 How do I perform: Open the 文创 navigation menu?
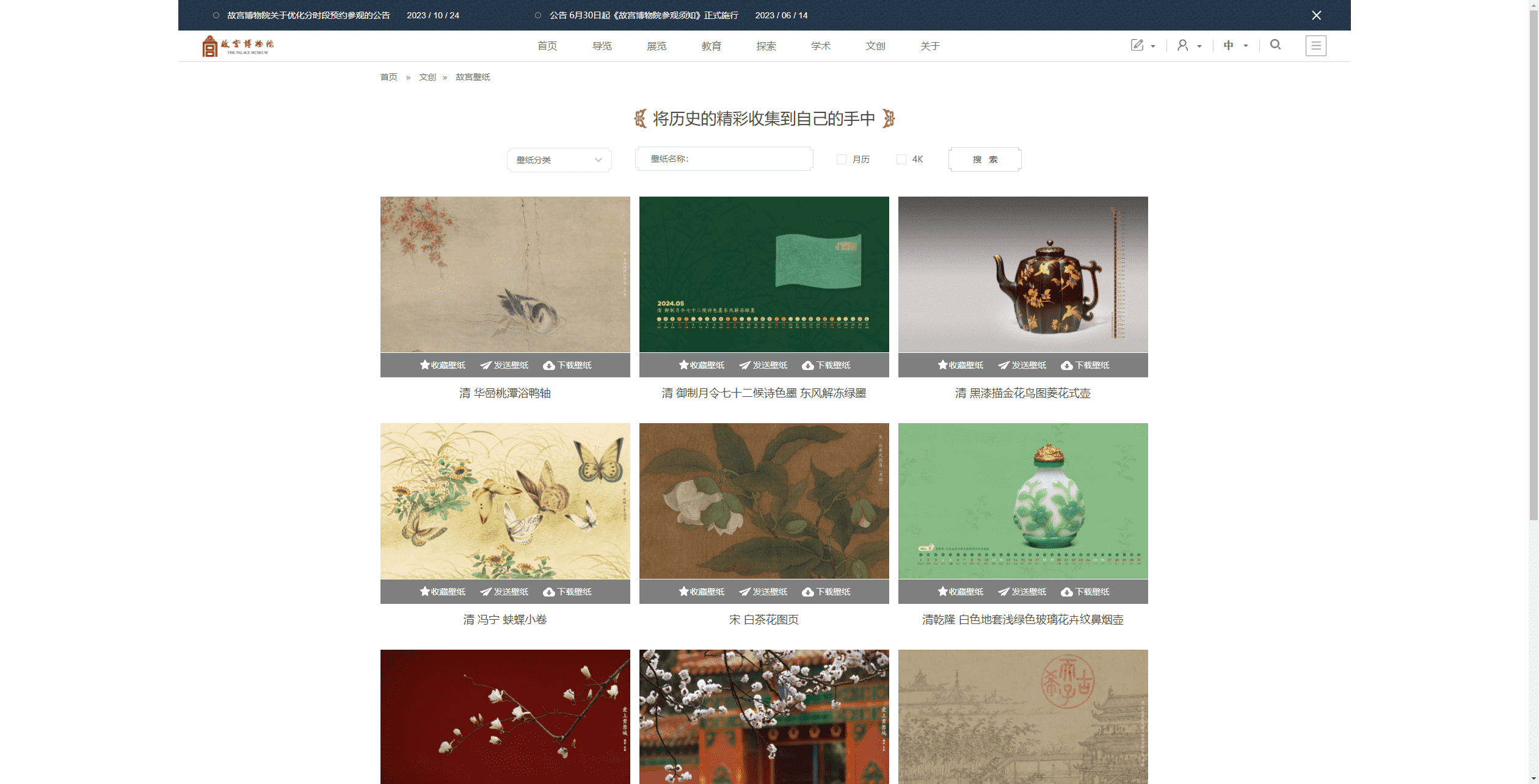click(x=875, y=46)
